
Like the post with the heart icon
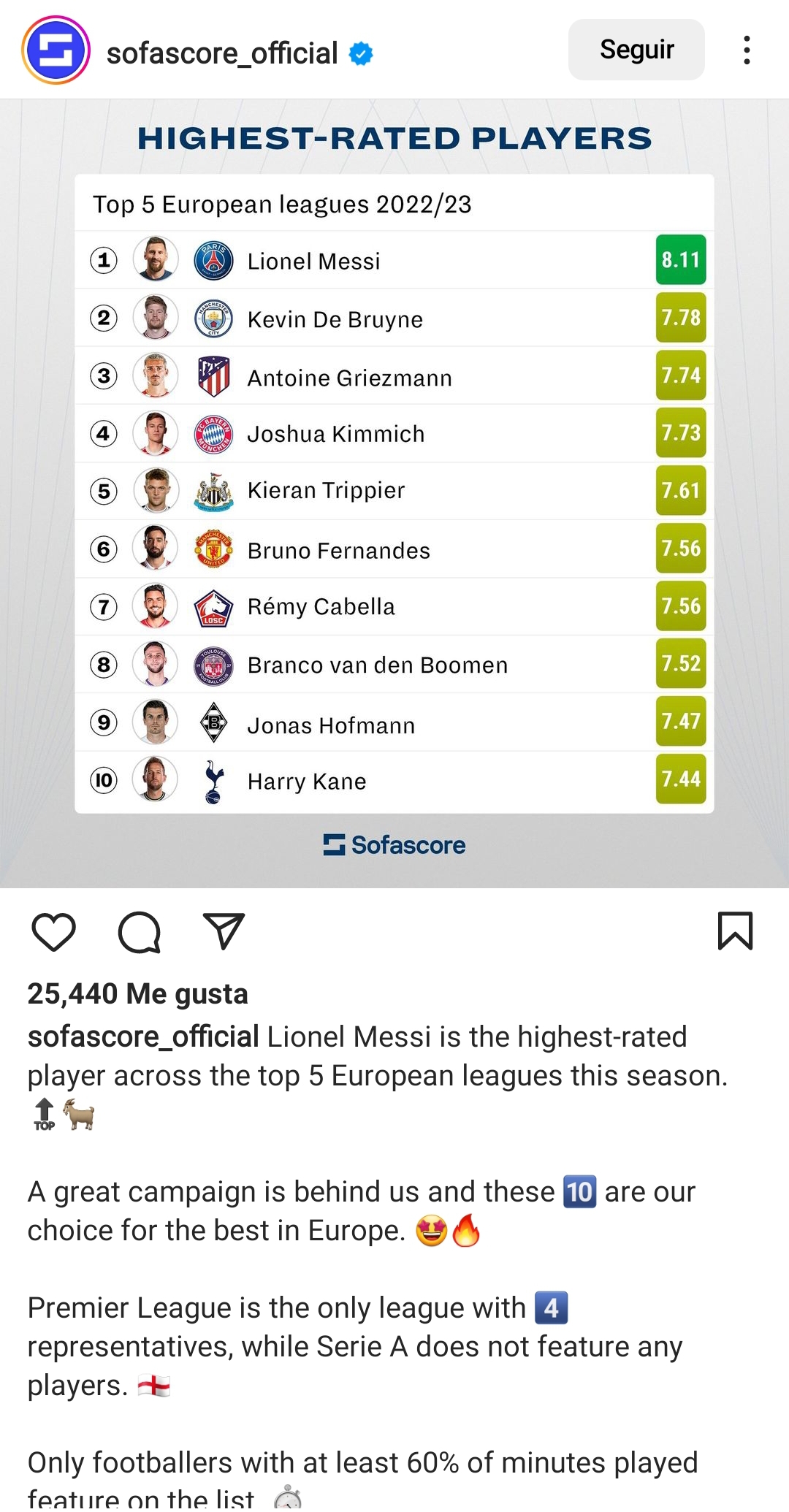[54, 932]
